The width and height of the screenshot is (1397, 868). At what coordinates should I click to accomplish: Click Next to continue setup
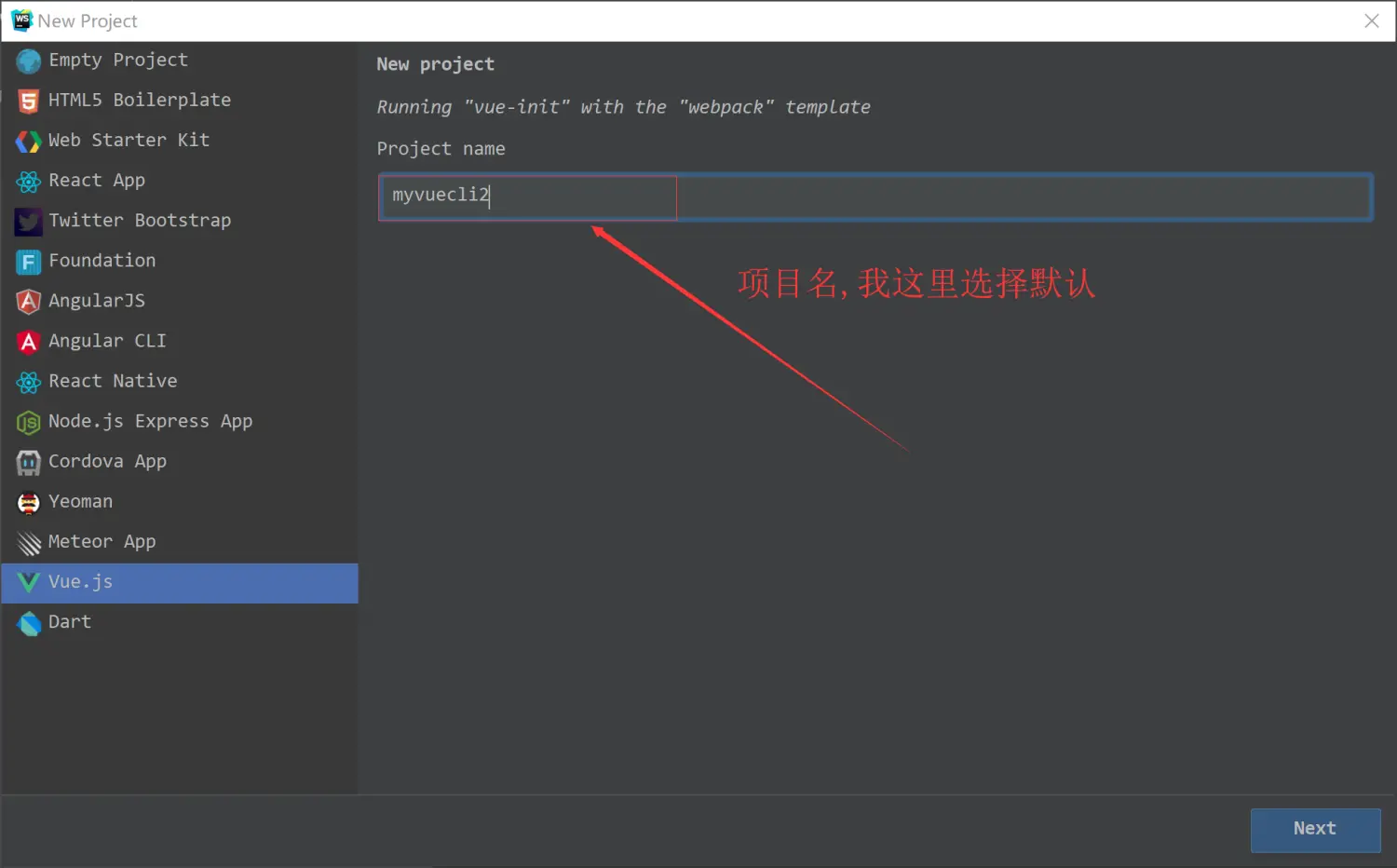1315,830
